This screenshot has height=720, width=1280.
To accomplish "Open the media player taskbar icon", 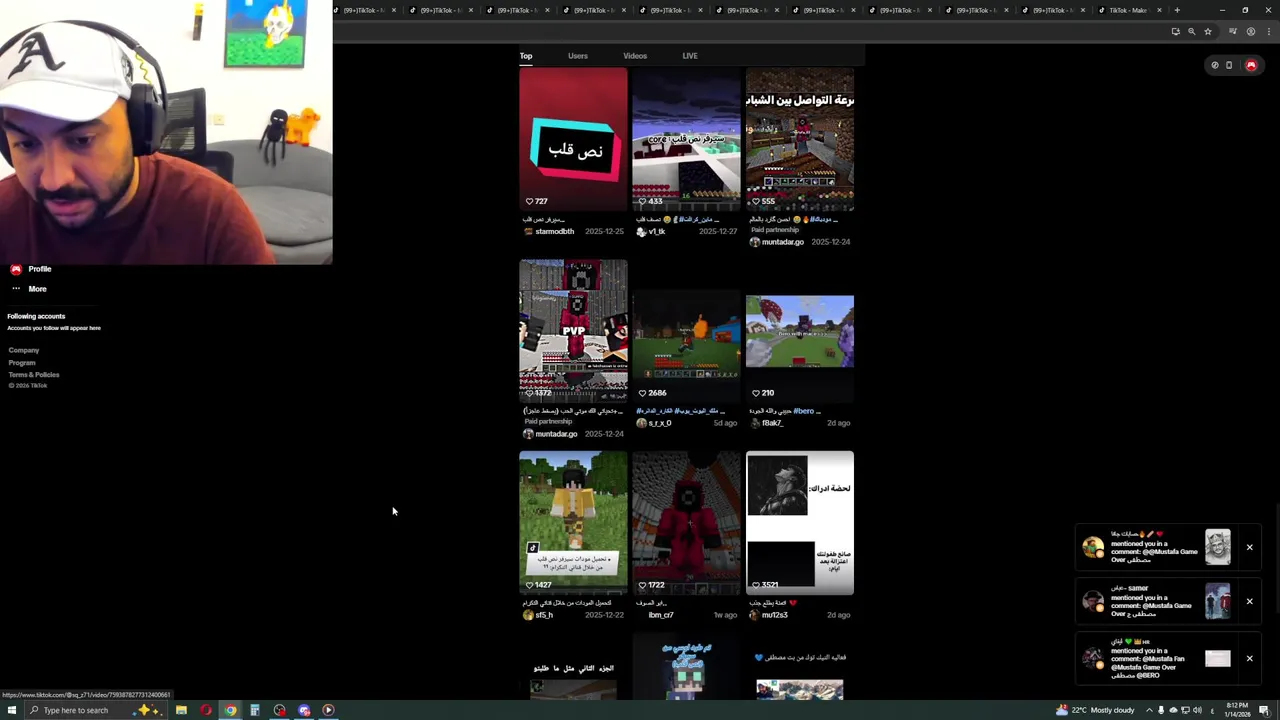I will (x=328, y=710).
